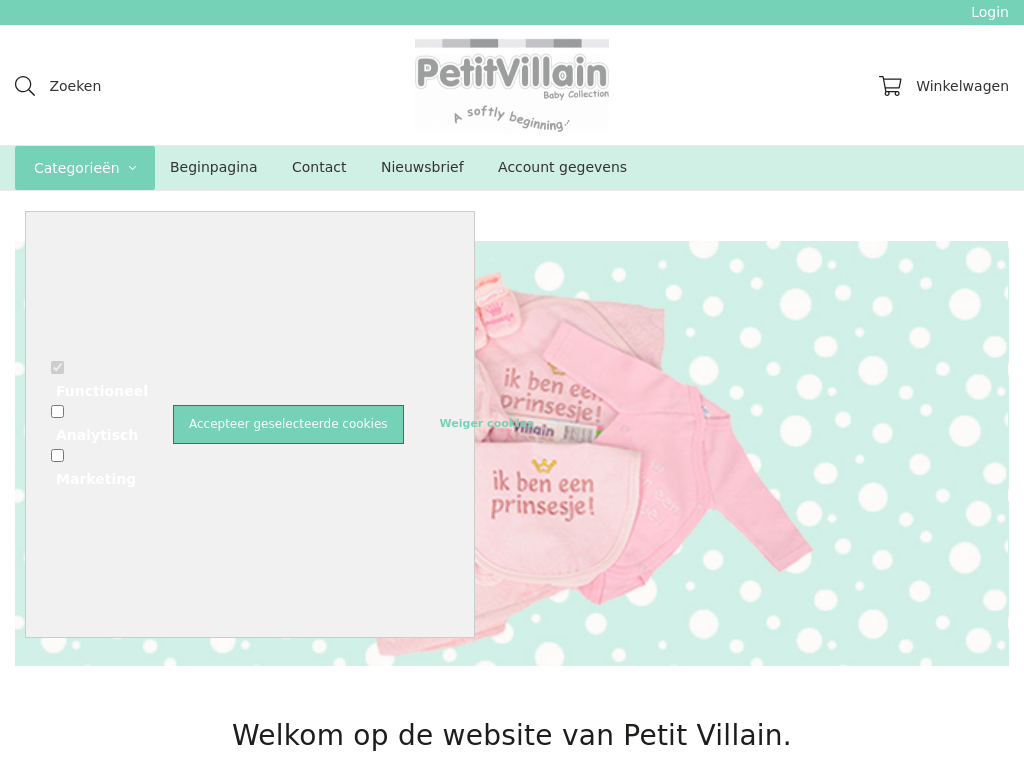Go to Beginpagina in the navigation
Screen dimensions: 1024x768
tap(214, 167)
